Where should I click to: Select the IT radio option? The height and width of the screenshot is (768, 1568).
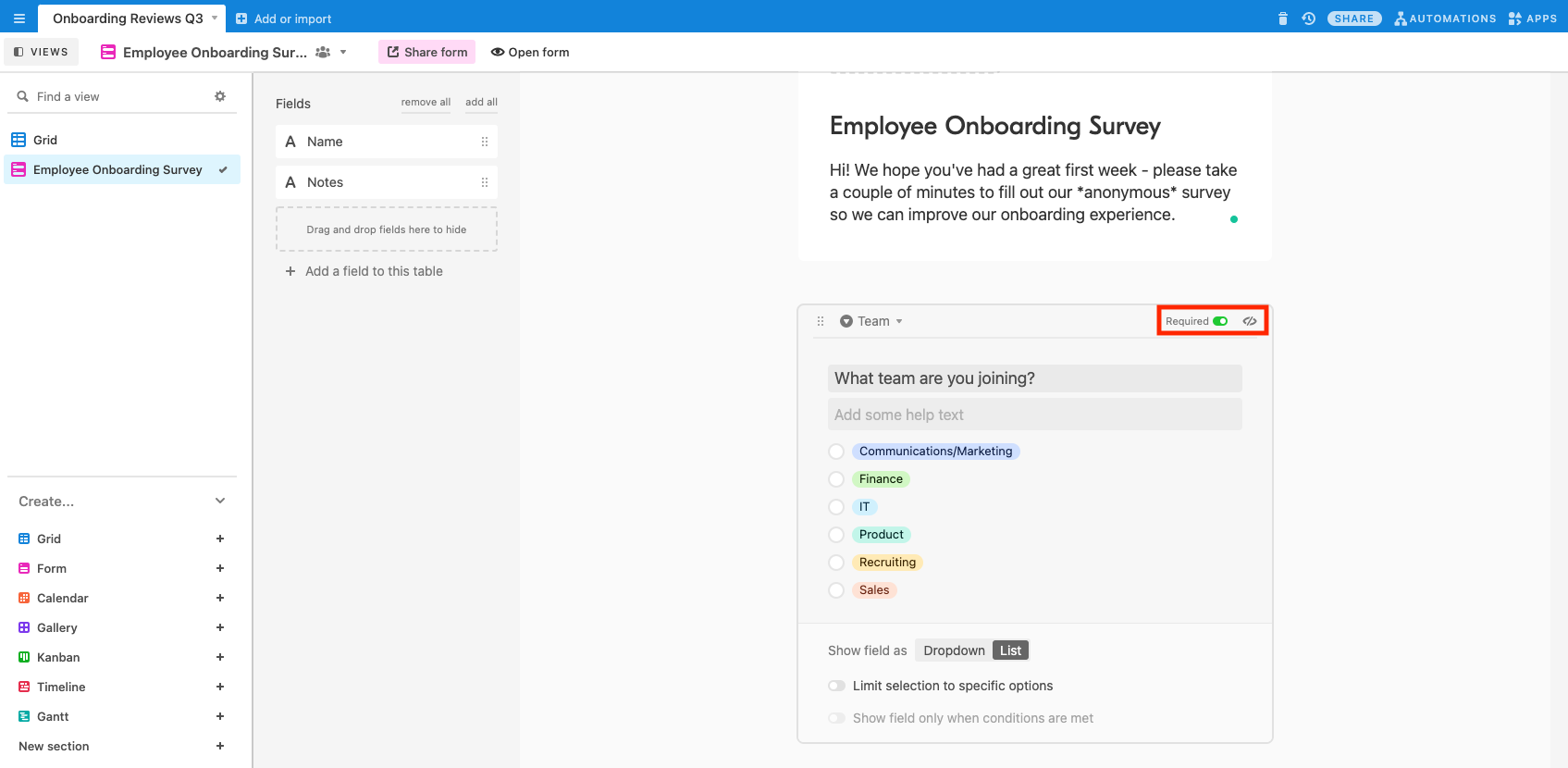point(836,507)
